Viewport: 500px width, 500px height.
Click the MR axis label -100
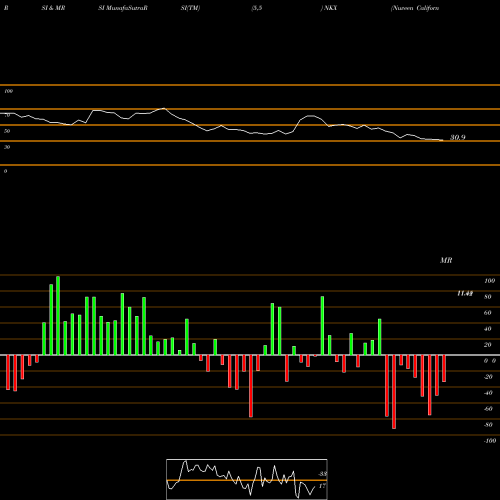point(490,441)
